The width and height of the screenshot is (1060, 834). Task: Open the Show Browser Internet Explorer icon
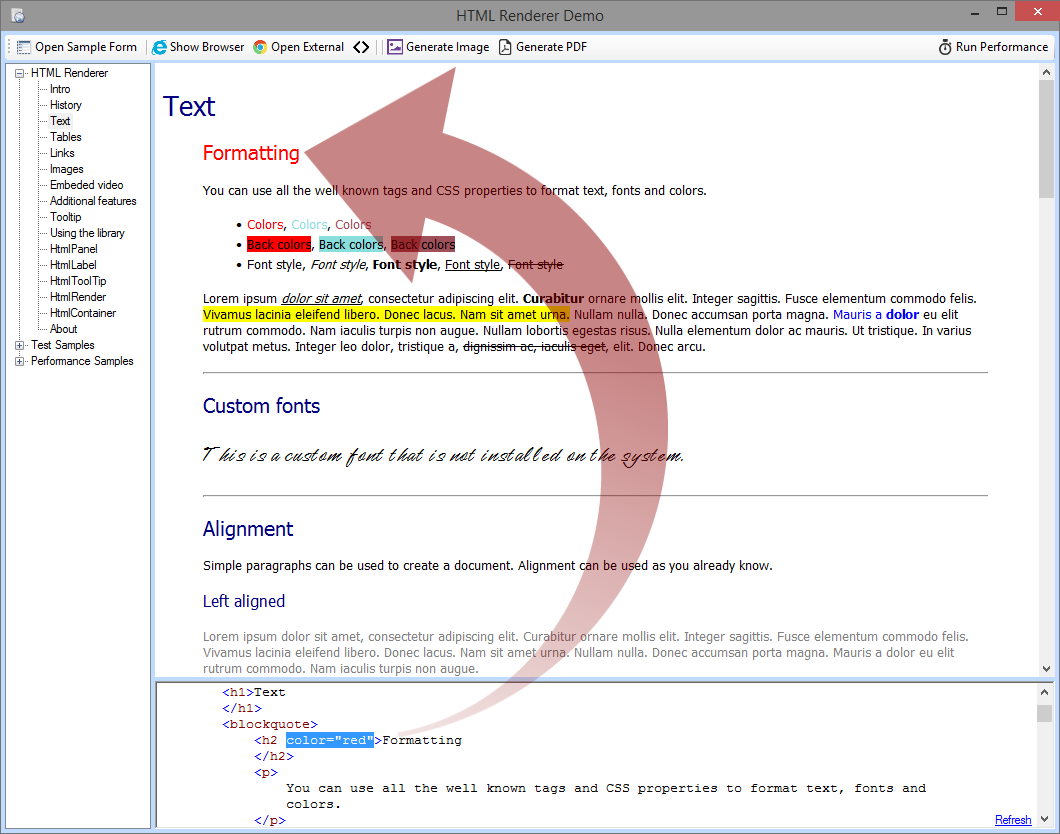coord(159,47)
